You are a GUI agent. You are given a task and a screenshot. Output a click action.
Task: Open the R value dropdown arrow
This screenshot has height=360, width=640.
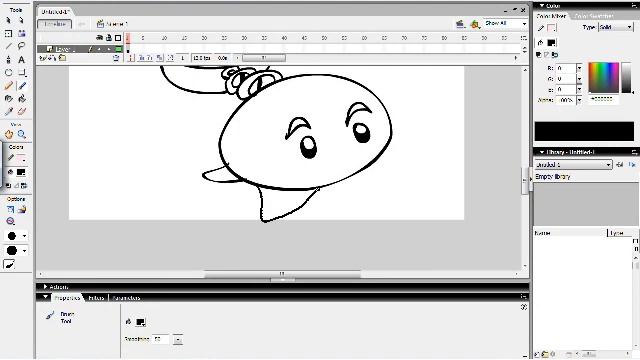coord(579,68)
